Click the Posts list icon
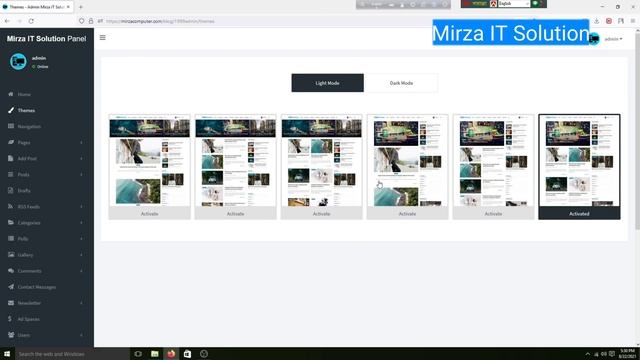 pos(11,174)
